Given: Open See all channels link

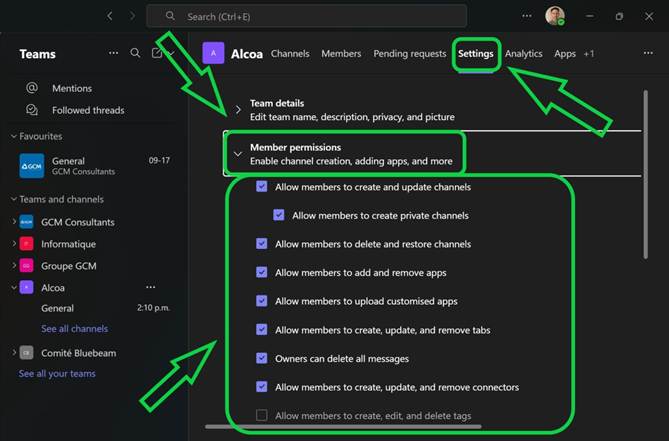Looking at the screenshot, I should point(74,329).
